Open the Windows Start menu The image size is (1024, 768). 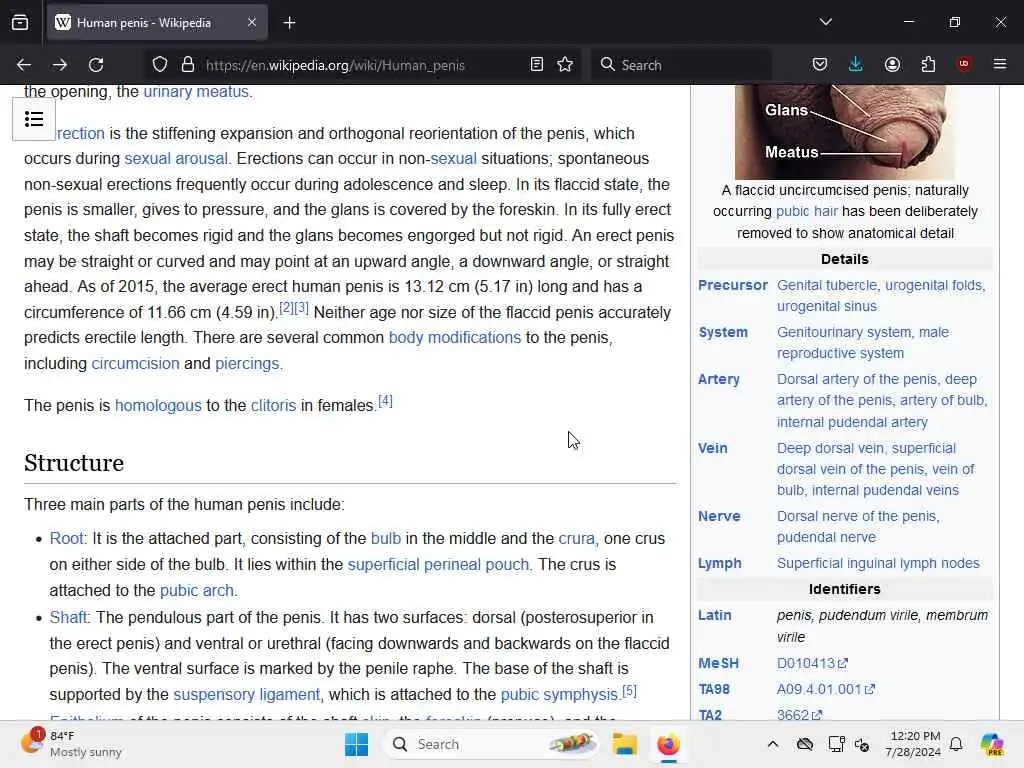click(357, 744)
